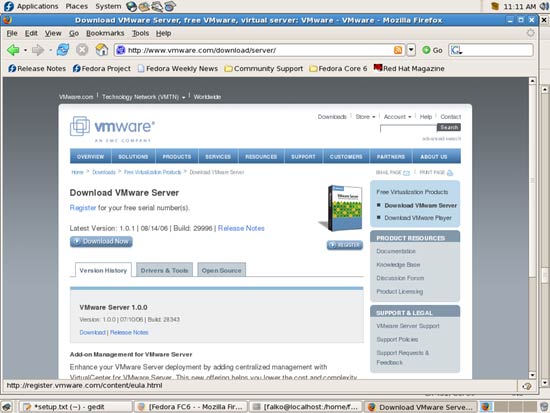Click the Download Now button
The image size is (550, 413).
[x=101, y=241]
